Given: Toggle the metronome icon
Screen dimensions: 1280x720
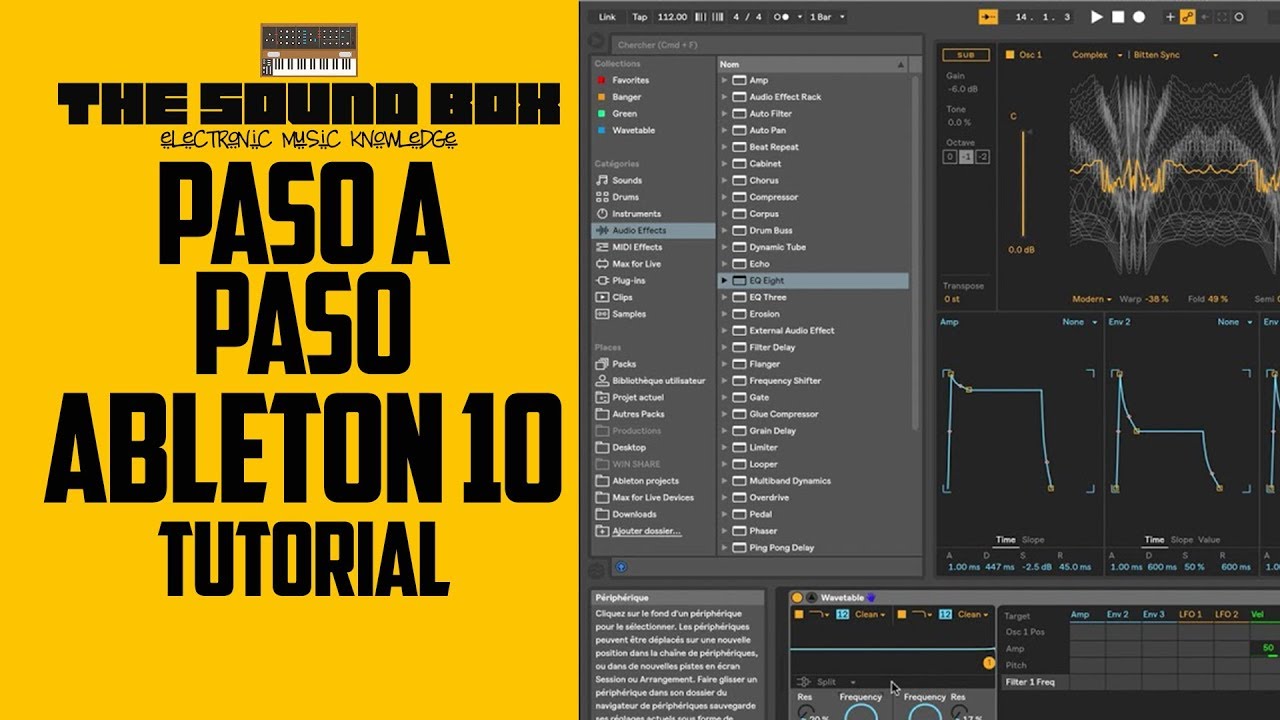Looking at the screenshot, I should click(x=782, y=17).
